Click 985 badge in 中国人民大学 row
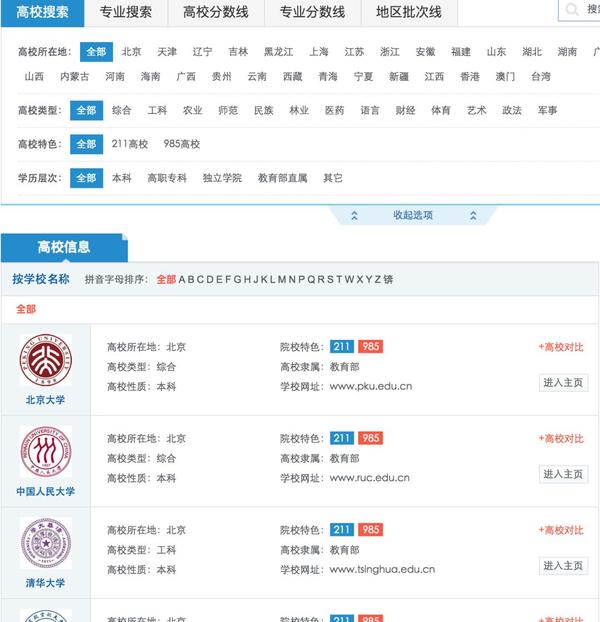The width and height of the screenshot is (600, 622). (371, 438)
